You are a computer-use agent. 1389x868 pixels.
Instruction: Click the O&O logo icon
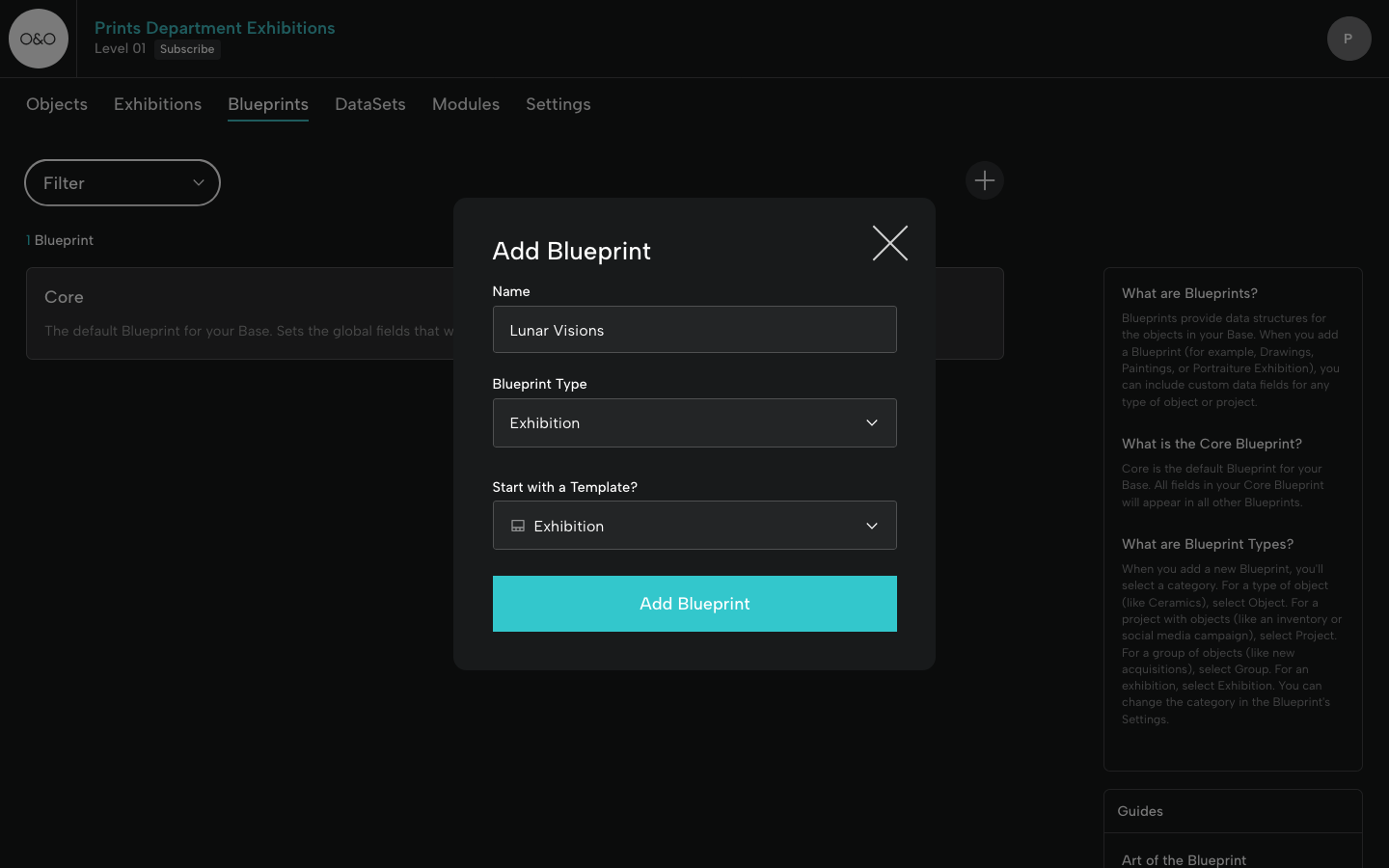[x=39, y=39]
